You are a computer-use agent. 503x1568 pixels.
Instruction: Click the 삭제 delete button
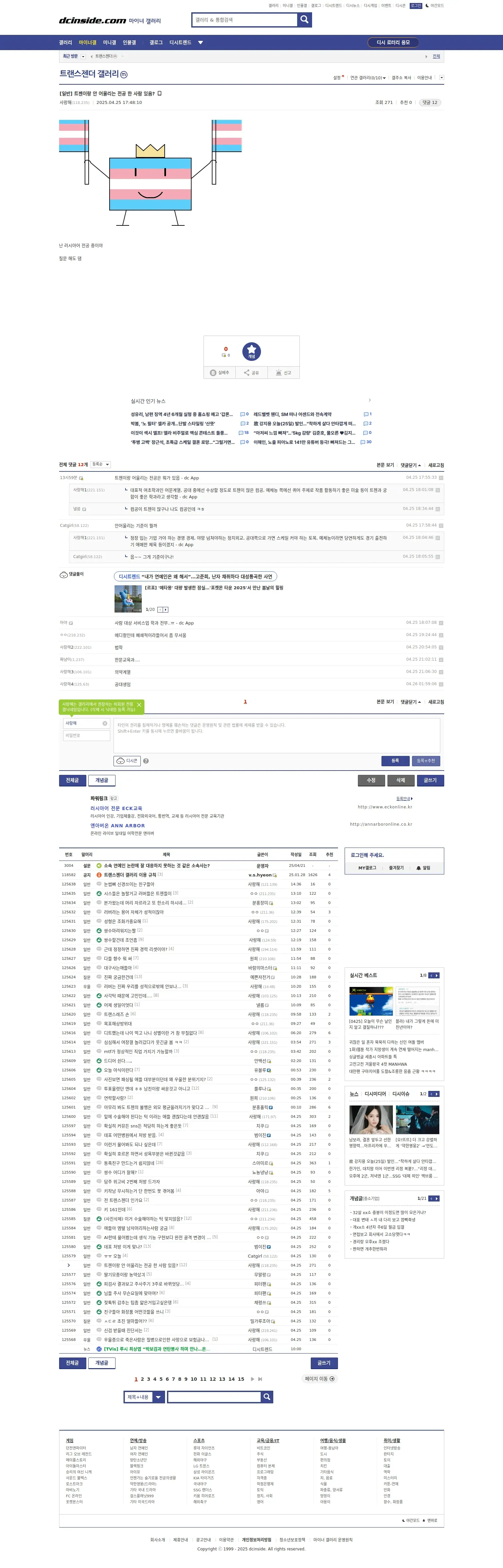point(401,780)
